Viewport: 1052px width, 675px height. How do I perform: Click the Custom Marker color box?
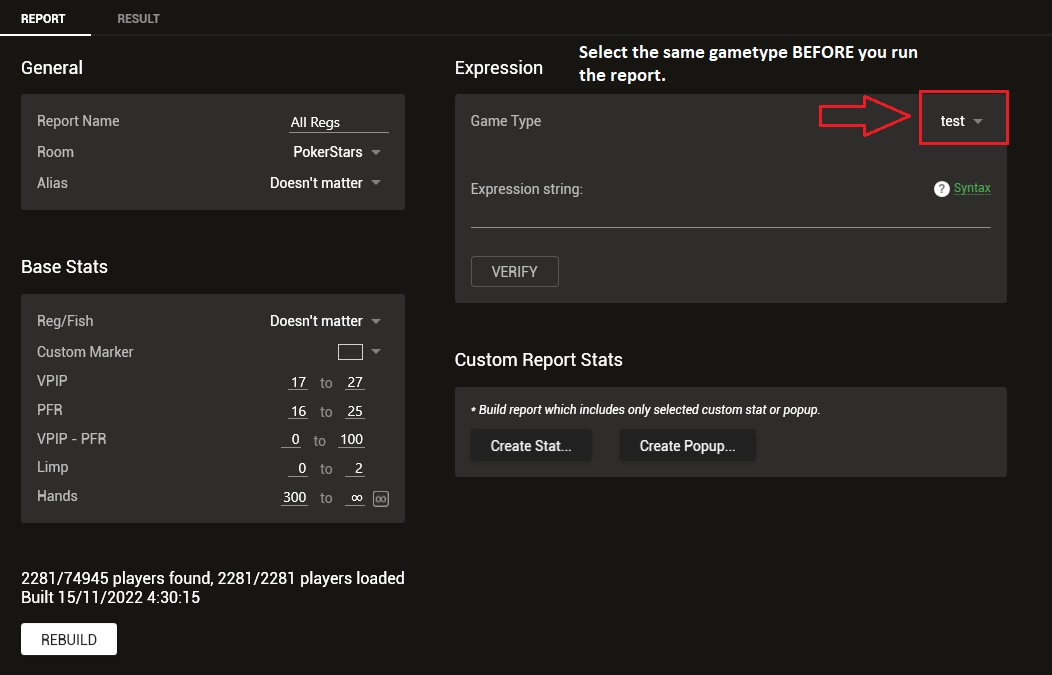click(350, 352)
